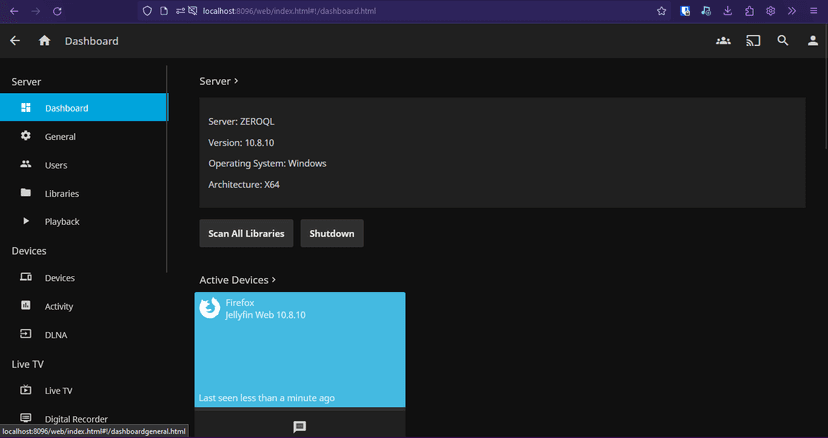Click the Cast to device icon

[x=753, y=41]
